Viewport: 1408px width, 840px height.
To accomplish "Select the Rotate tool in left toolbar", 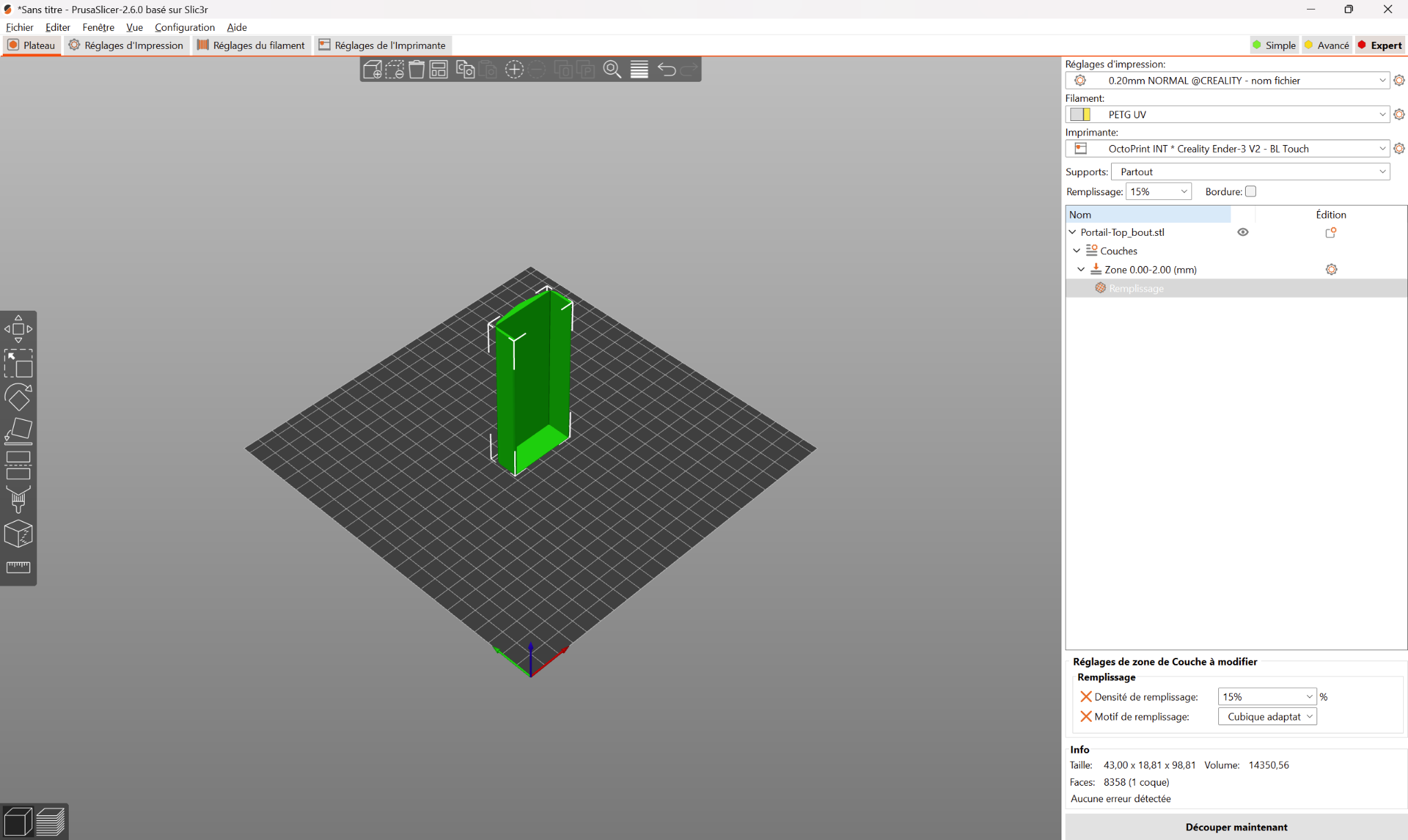I will point(19,397).
